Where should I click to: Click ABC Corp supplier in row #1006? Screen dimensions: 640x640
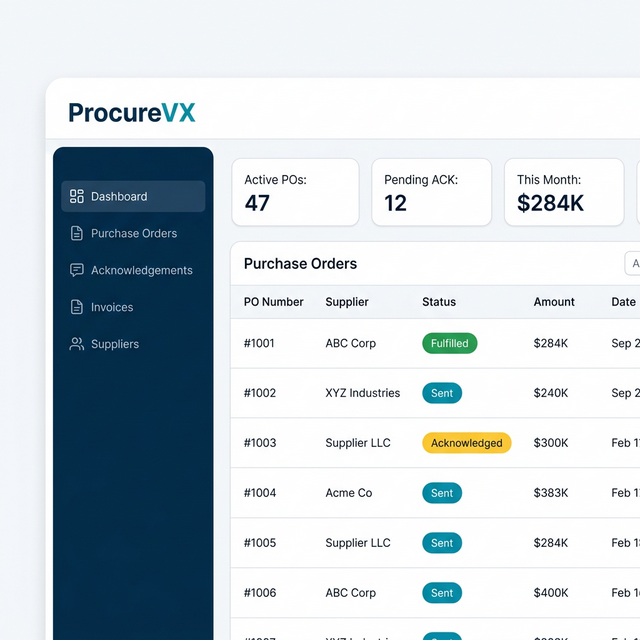point(351,593)
